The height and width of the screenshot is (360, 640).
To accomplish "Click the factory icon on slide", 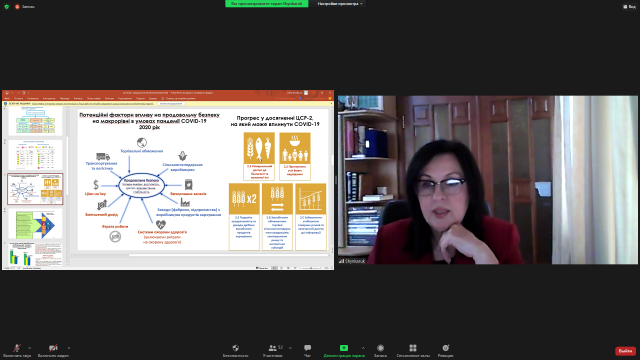I will (x=185, y=202).
